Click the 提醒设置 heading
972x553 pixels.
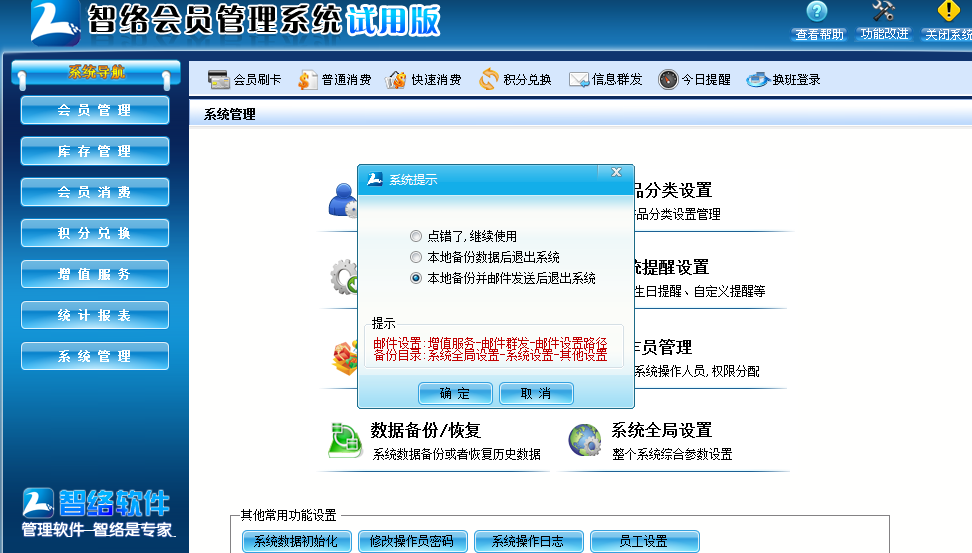click(x=672, y=268)
